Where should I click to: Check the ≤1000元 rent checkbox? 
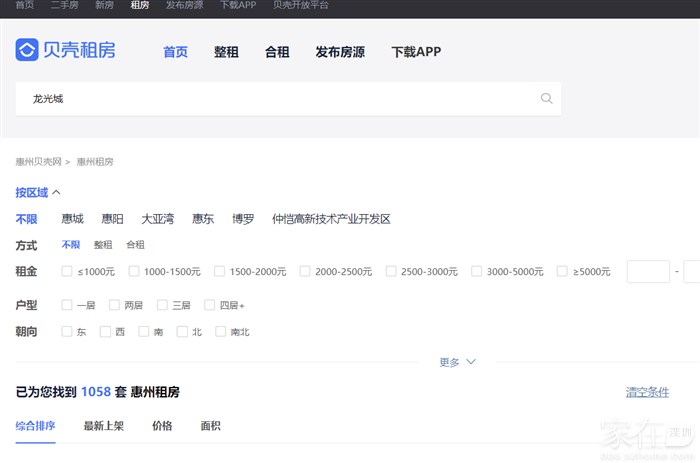coord(67,271)
